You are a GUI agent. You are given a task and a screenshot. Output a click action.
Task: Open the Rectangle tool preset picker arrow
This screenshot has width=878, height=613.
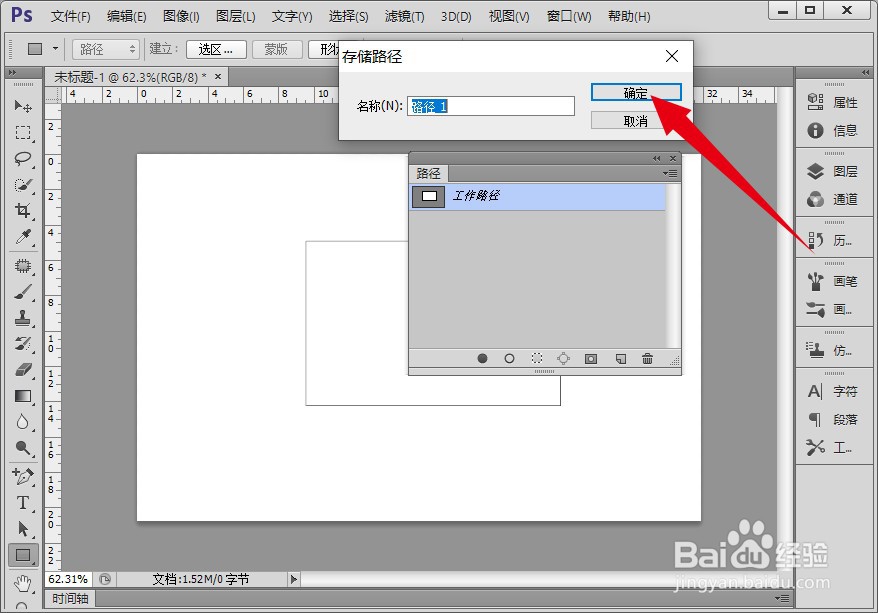55,49
